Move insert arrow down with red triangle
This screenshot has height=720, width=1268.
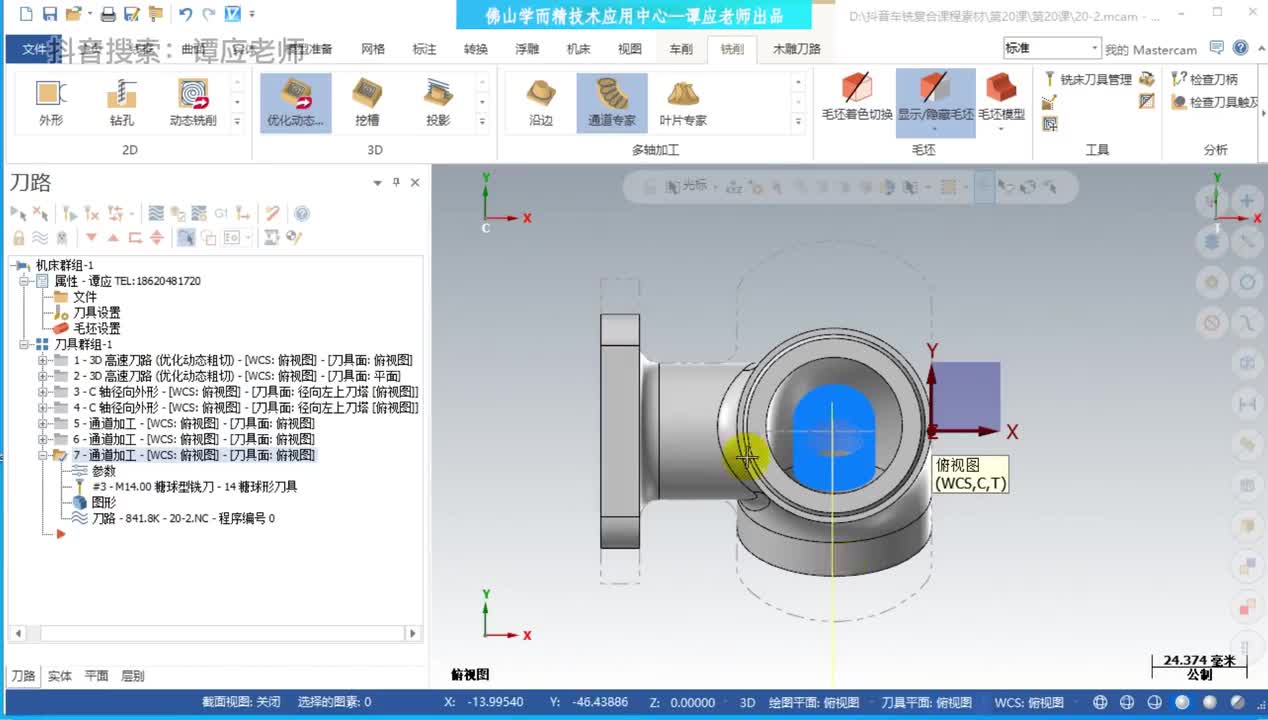tap(91, 237)
